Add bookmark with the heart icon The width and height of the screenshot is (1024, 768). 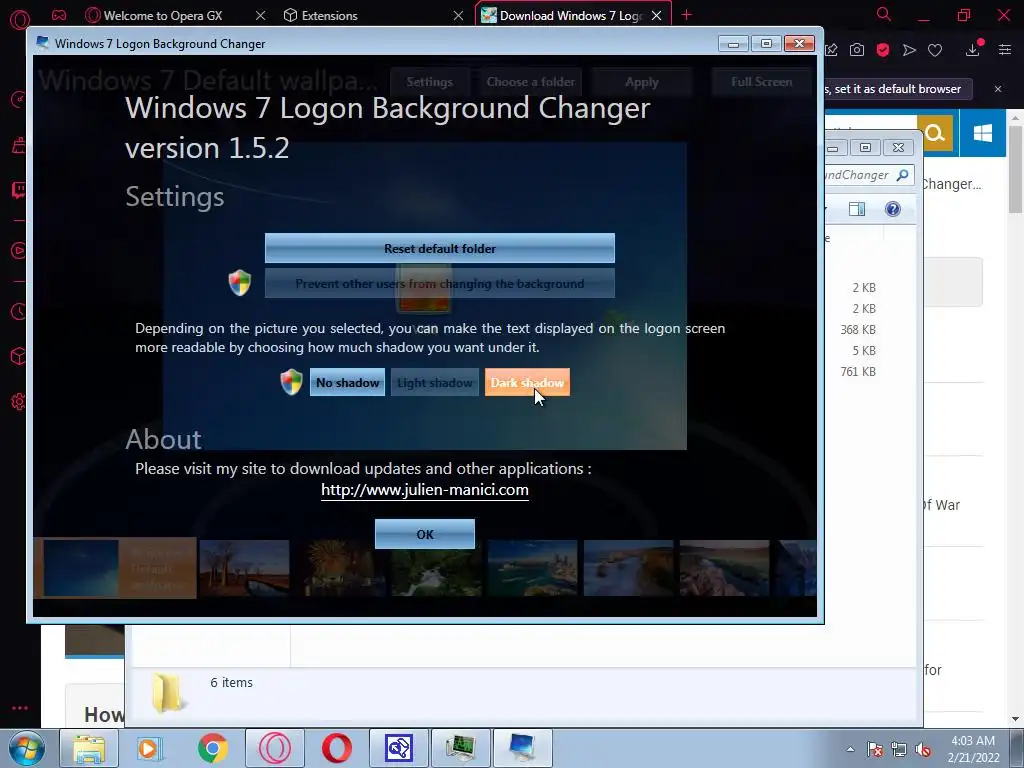(x=935, y=50)
